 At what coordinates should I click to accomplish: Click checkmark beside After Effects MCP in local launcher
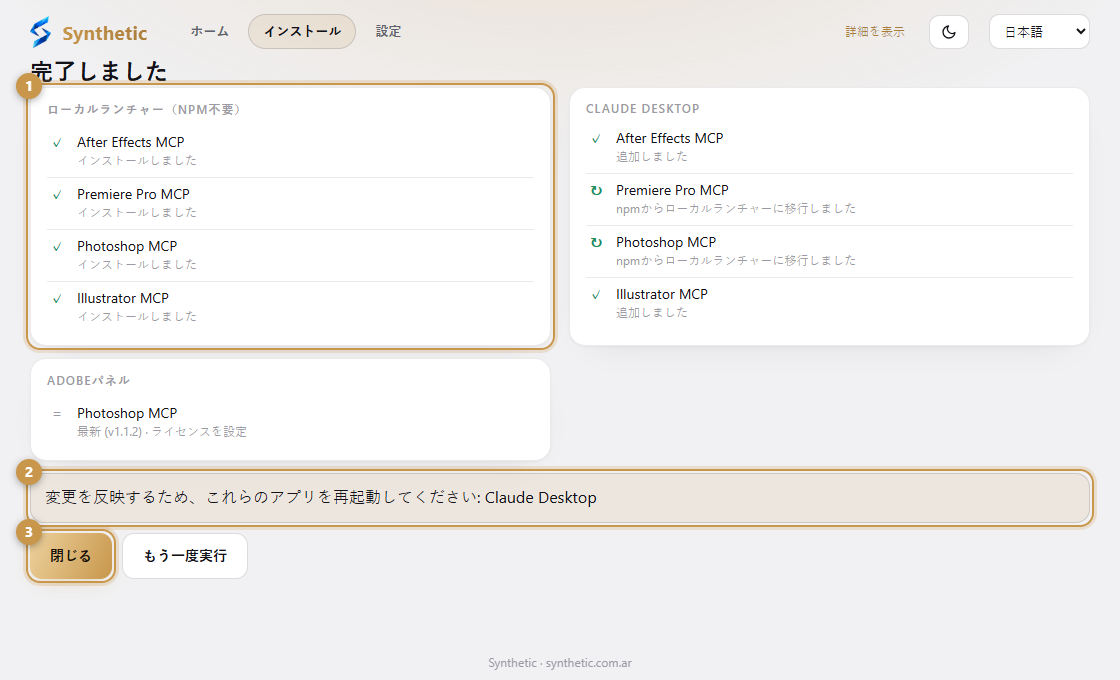[57, 143]
